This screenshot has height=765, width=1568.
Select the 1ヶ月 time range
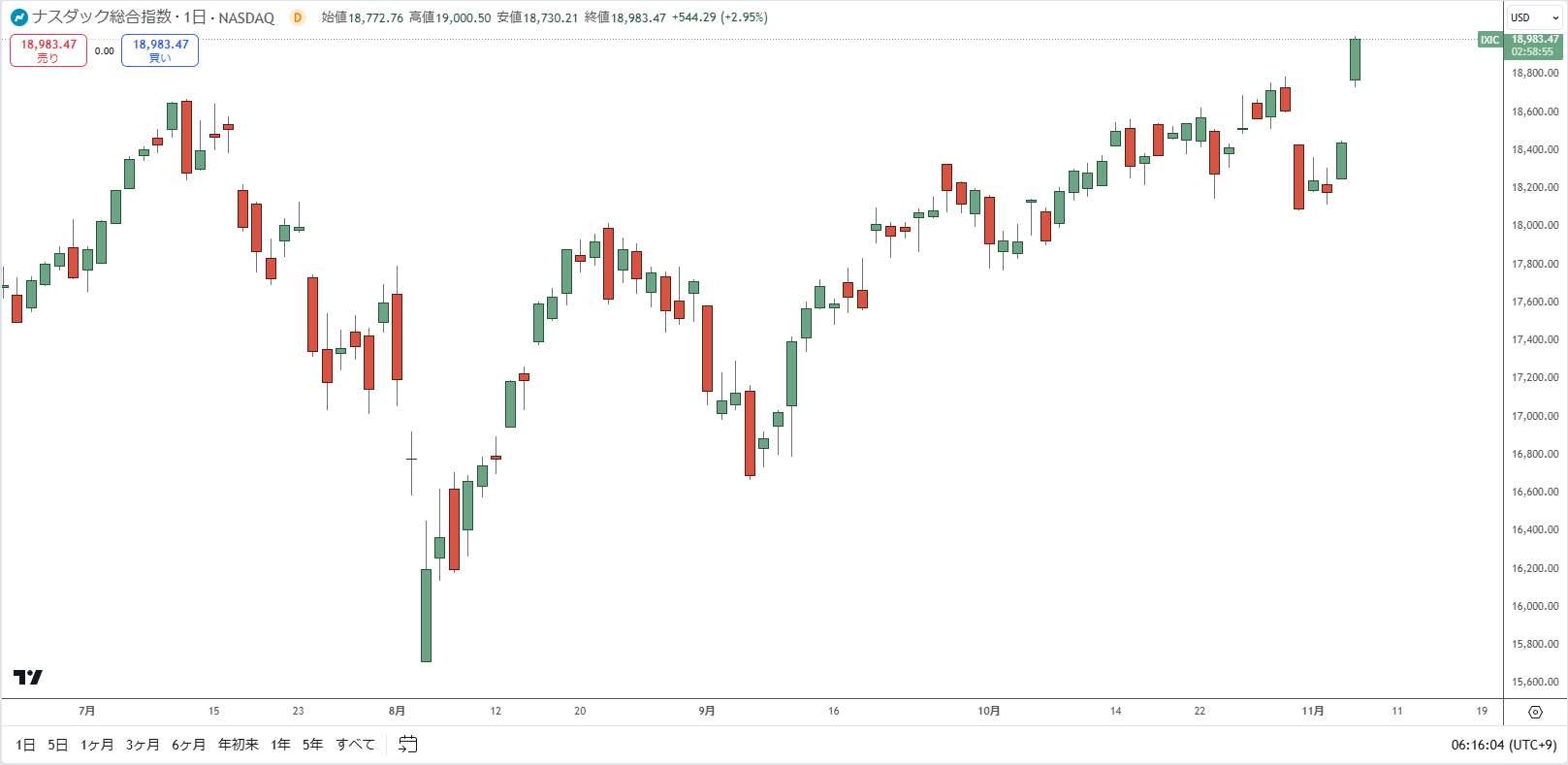click(x=97, y=745)
